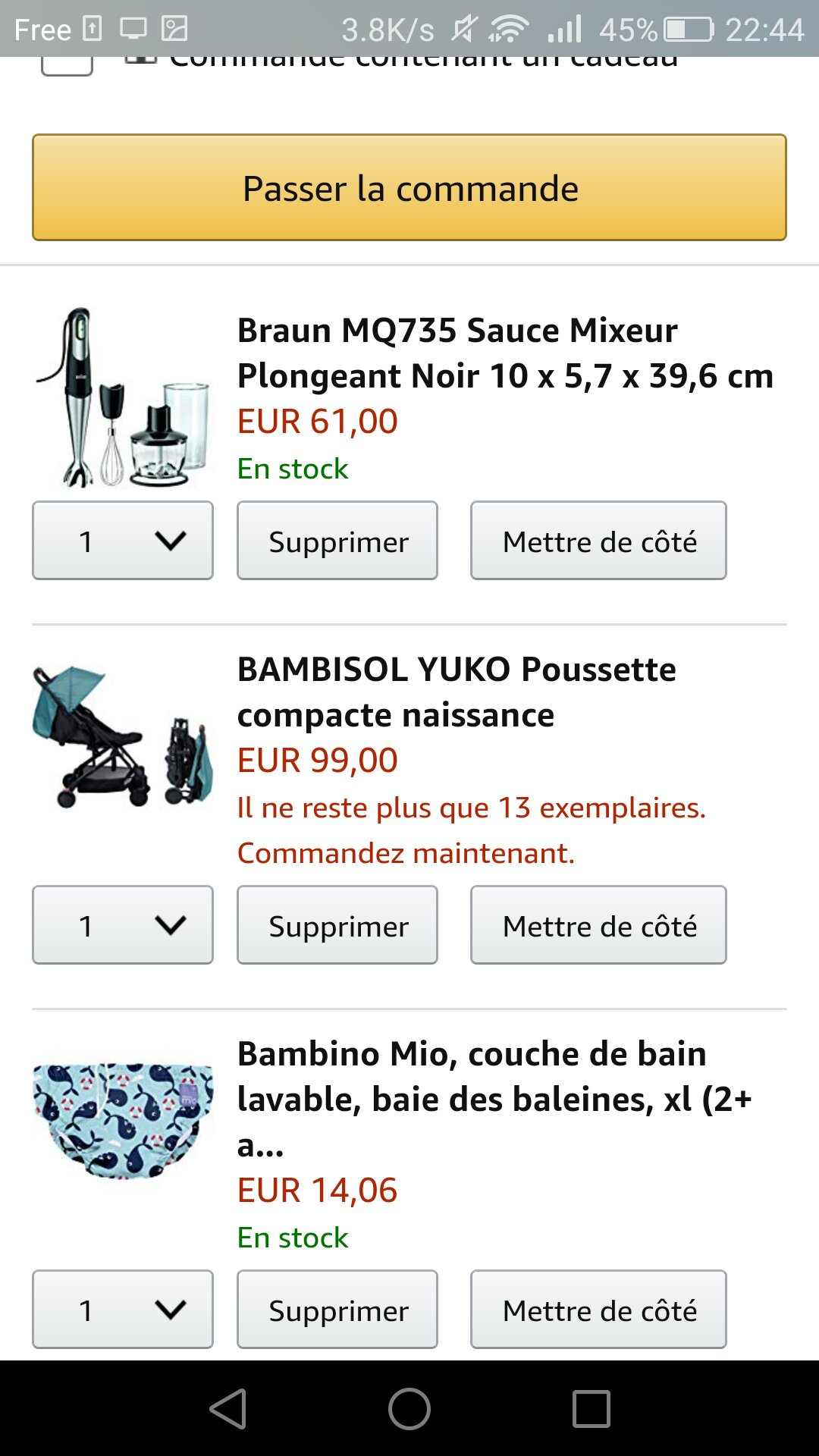Open quantity dropdown for Bambino Mio swim diaper
The height and width of the screenshot is (1456, 819).
(123, 1310)
